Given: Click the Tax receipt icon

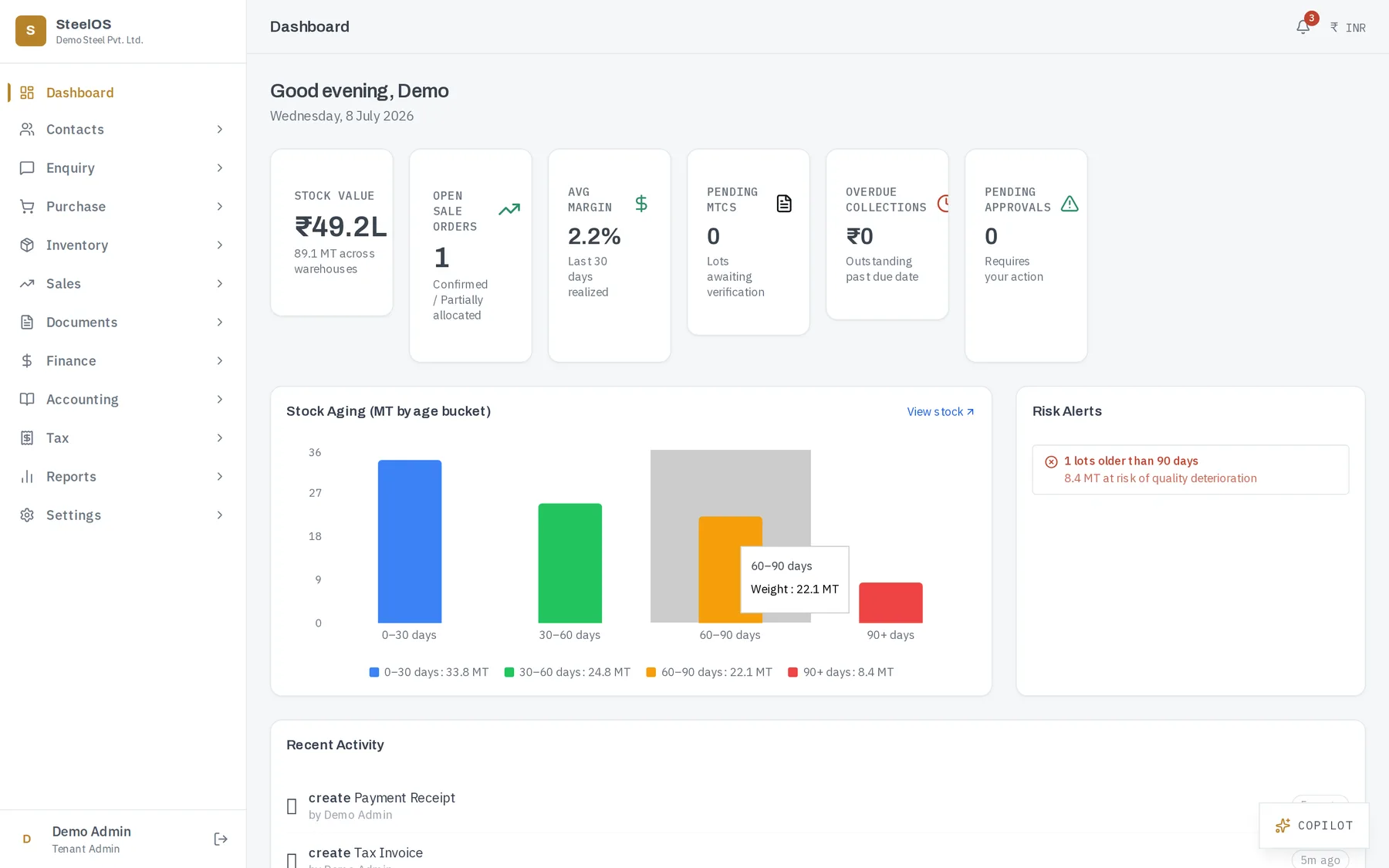Looking at the screenshot, I should pos(27,438).
